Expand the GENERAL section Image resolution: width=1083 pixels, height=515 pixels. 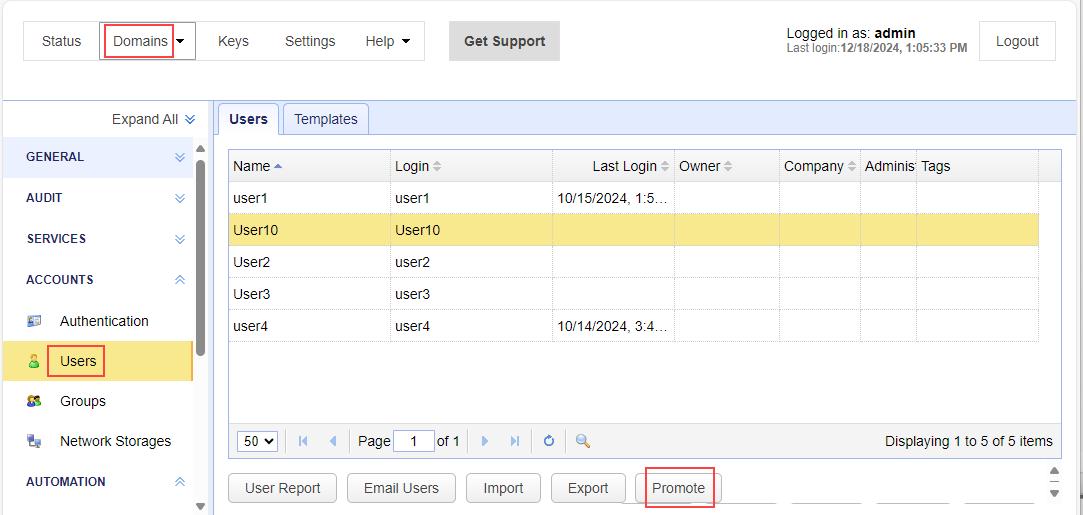coord(180,157)
